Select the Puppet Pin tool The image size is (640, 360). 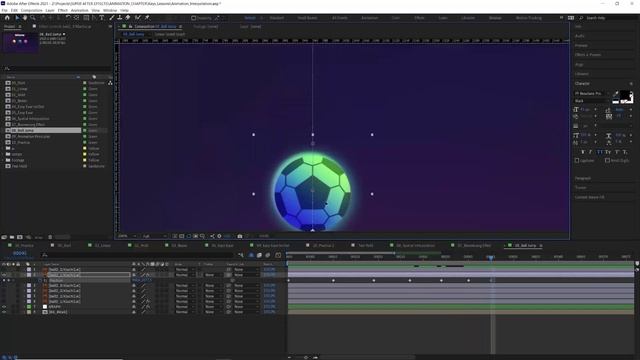147,18
